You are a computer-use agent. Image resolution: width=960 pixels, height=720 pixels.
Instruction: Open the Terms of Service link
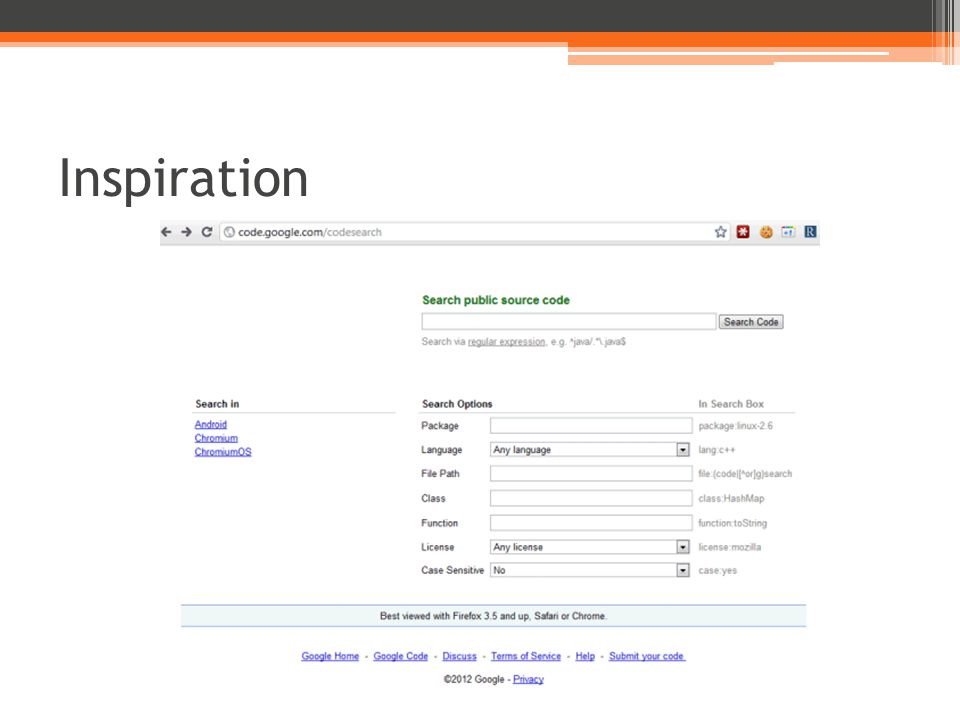(526, 656)
